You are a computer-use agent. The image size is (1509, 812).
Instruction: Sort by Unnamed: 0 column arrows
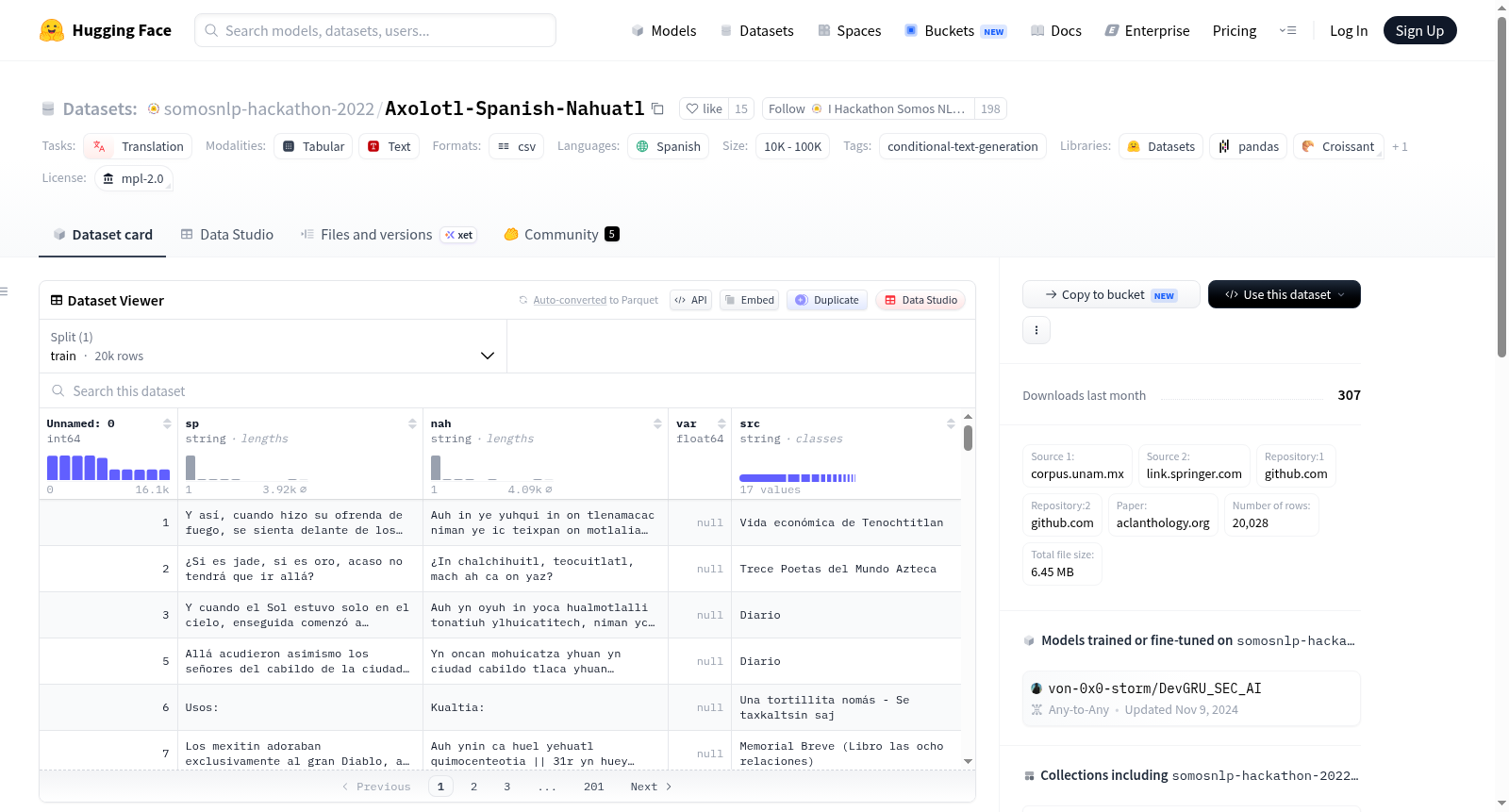(167, 423)
